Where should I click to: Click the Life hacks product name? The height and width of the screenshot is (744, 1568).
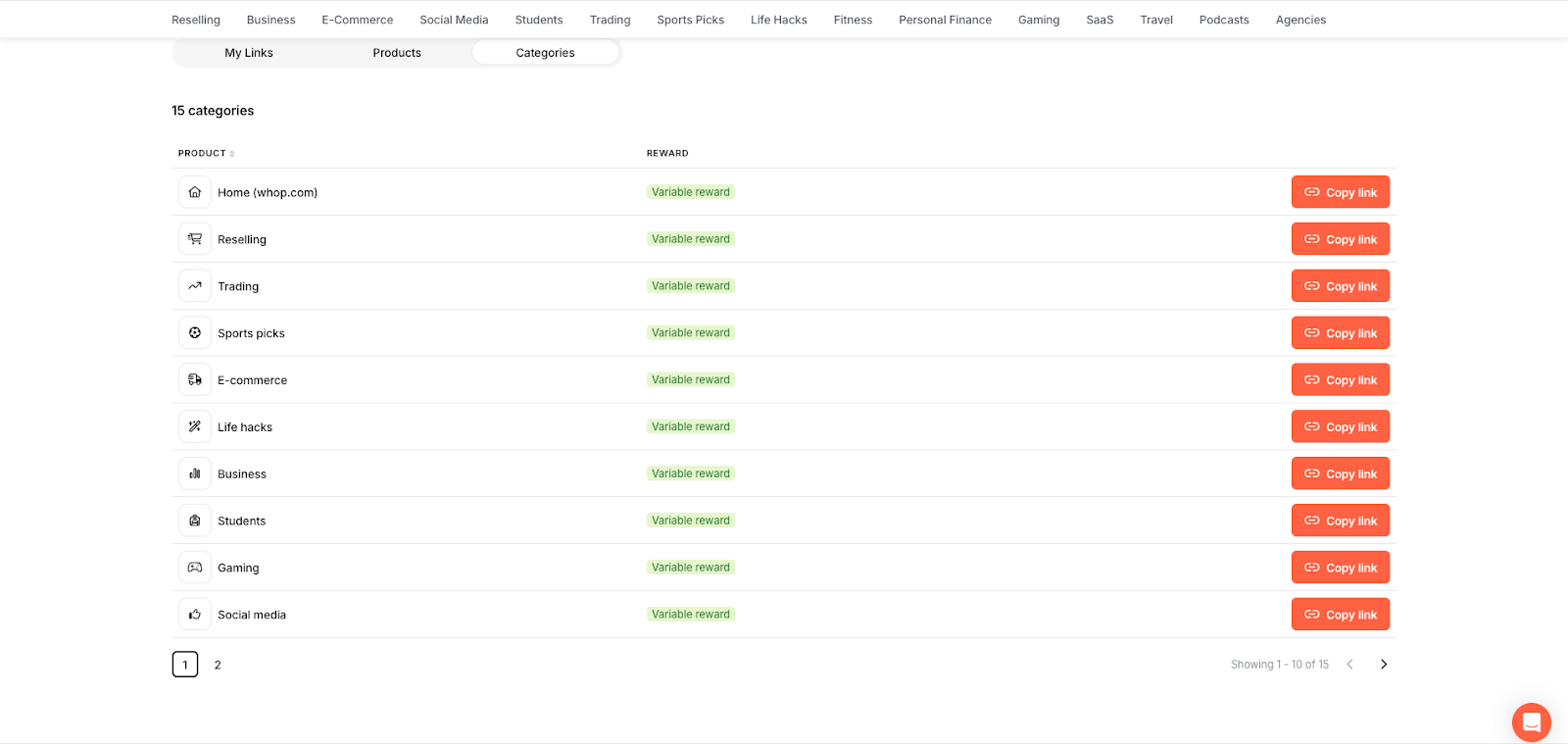[245, 427]
